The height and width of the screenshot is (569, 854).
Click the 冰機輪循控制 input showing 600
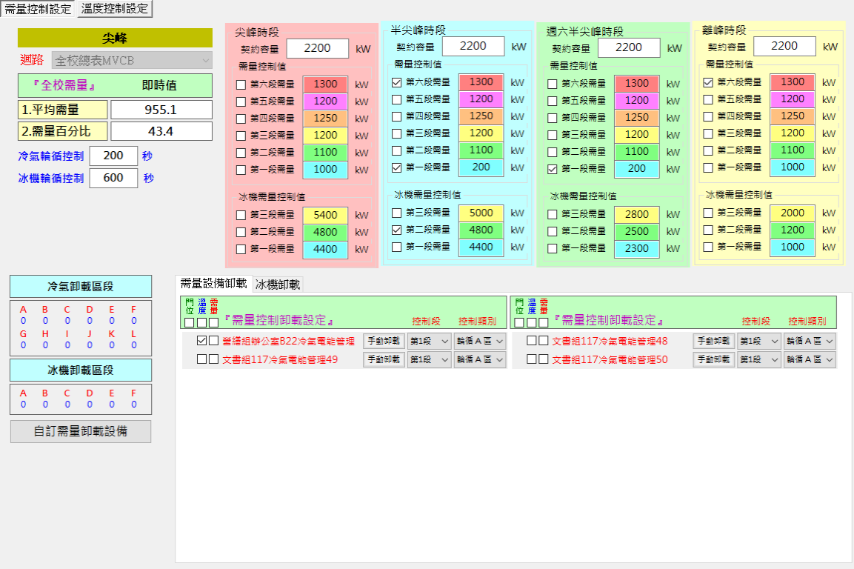click(113, 178)
